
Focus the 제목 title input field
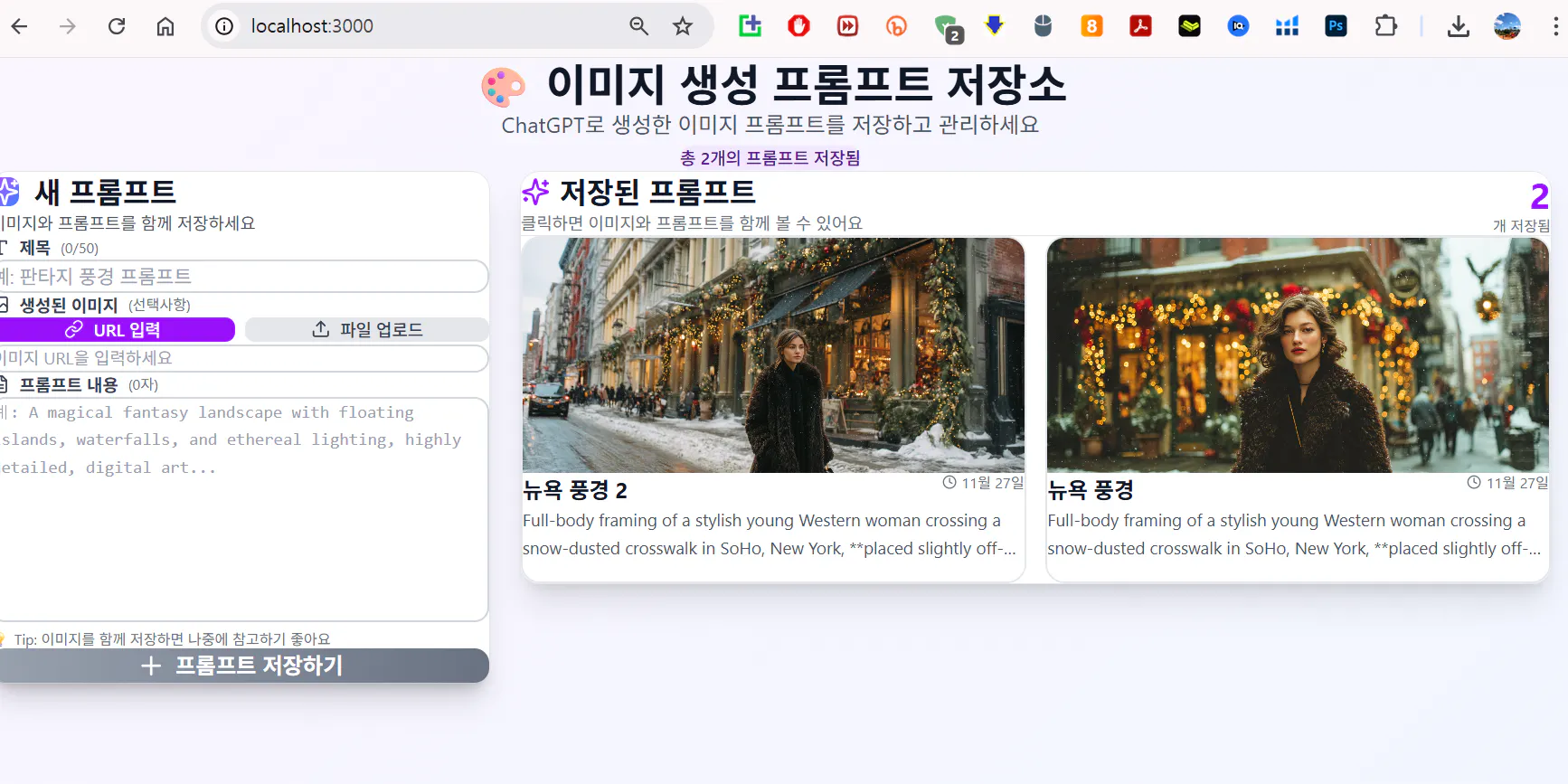coord(243,276)
